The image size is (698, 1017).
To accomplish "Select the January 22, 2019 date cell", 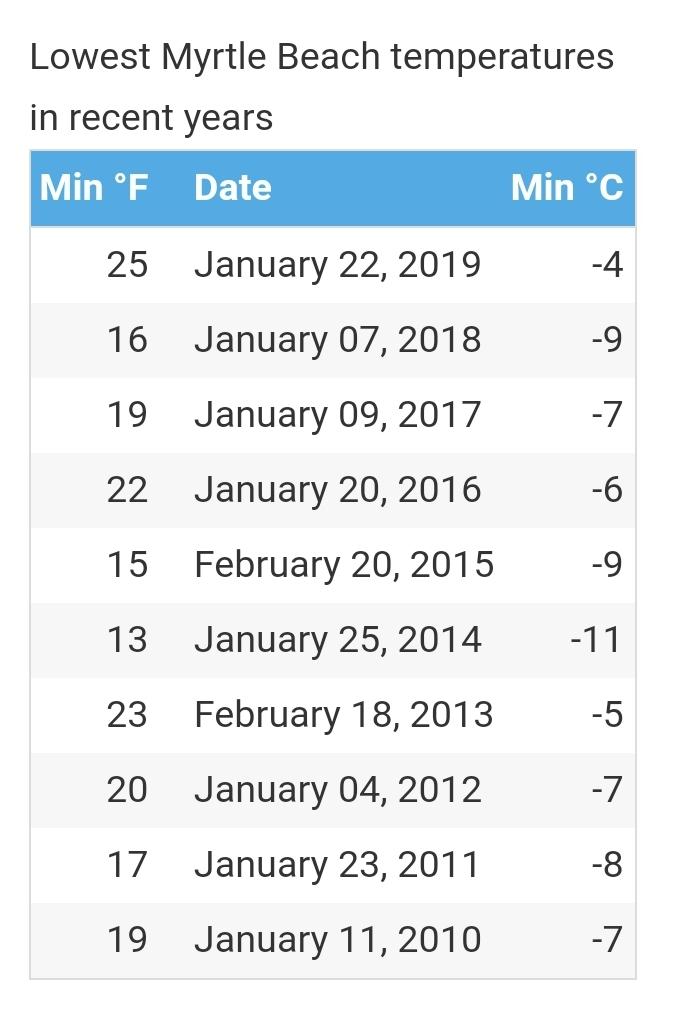I will tap(337, 265).
